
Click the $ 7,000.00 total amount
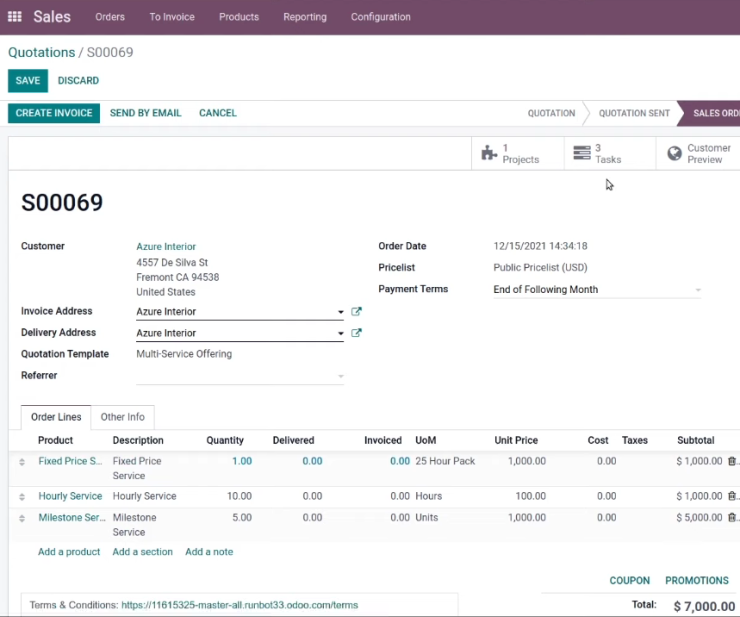tap(704, 606)
